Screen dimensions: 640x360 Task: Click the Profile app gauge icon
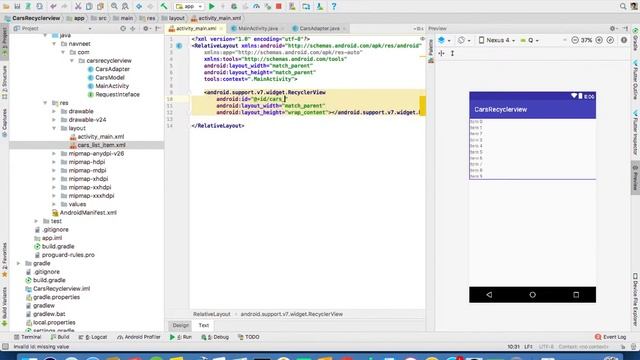[x=256, y=7]
